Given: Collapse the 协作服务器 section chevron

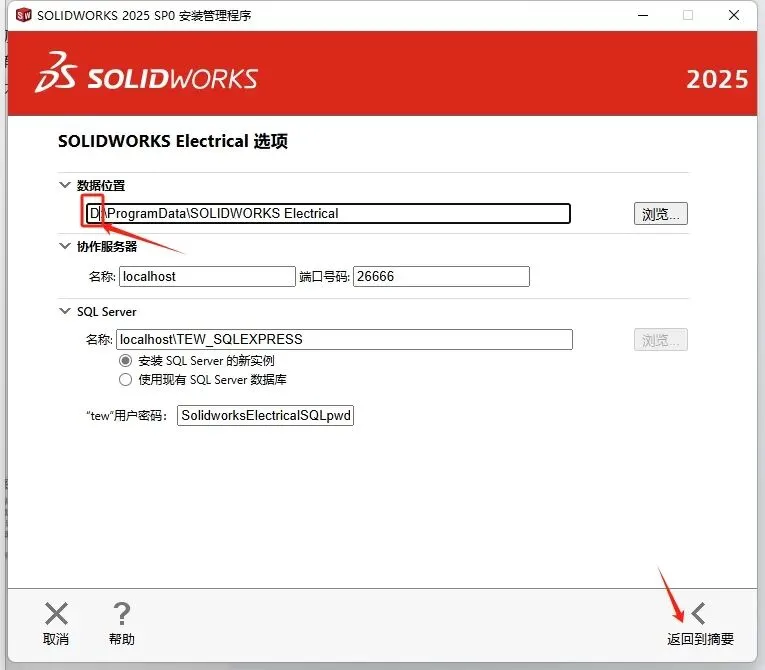Looking at the screenshot, I should (65, 246).
